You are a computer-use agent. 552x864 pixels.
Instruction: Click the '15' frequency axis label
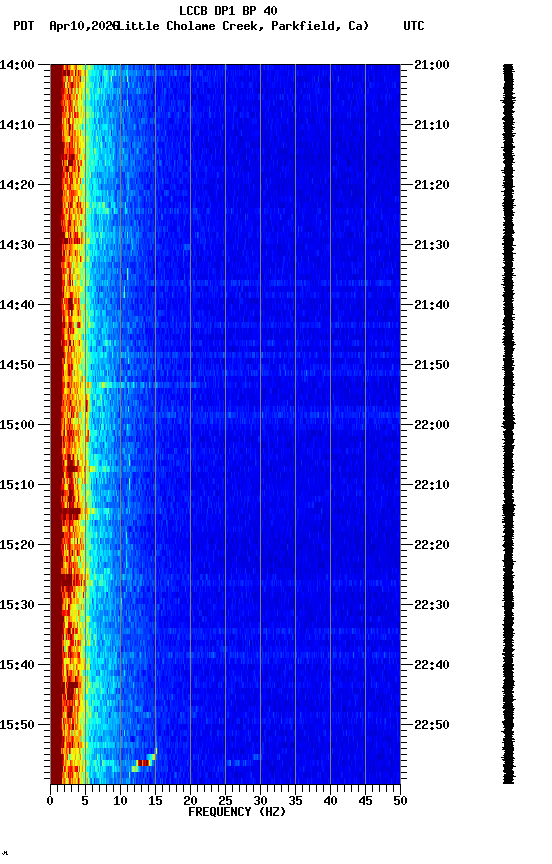click(x=155, y=801)
